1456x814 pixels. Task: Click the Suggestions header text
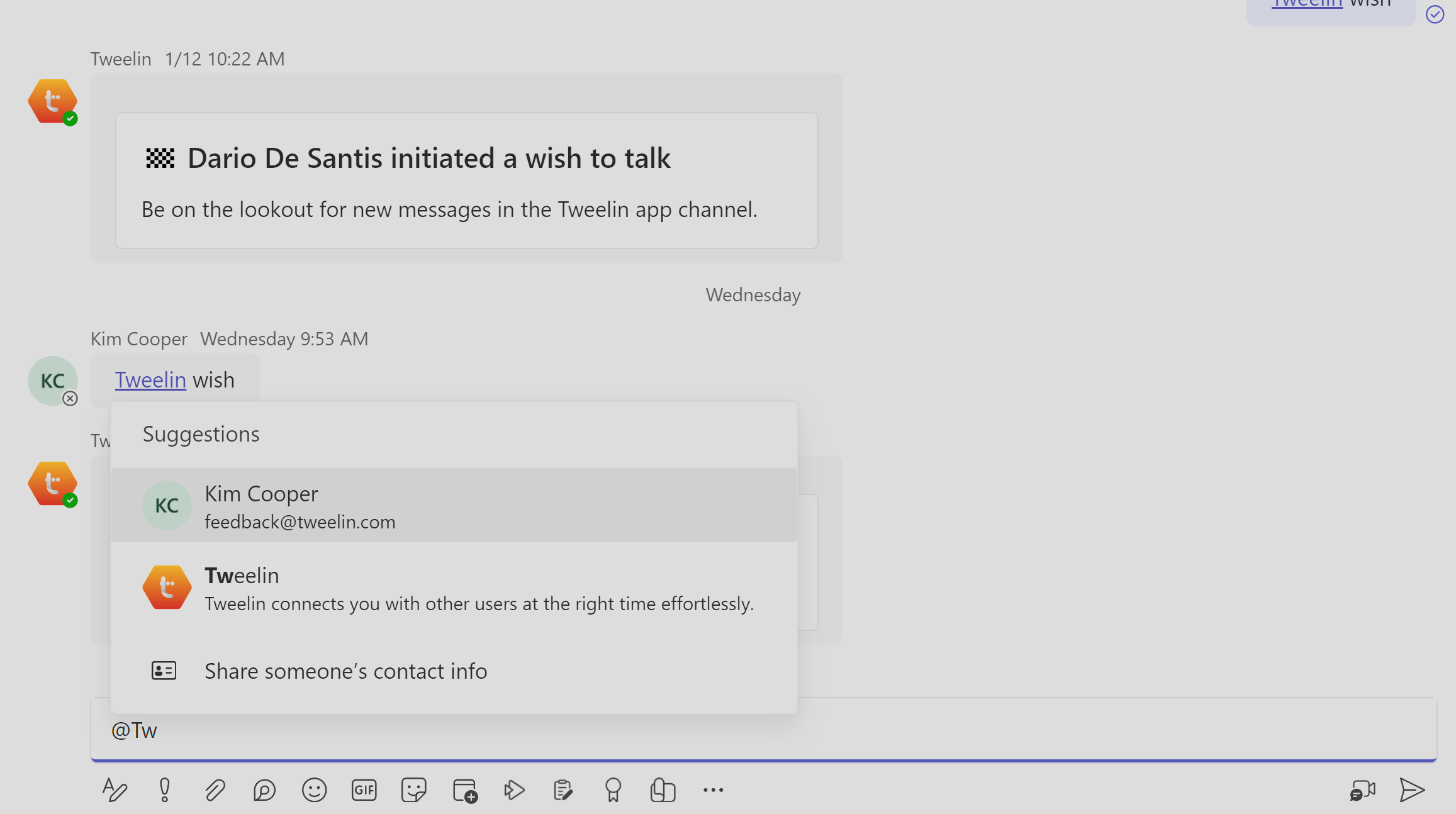pyautogui.click(x=201, y=434)
